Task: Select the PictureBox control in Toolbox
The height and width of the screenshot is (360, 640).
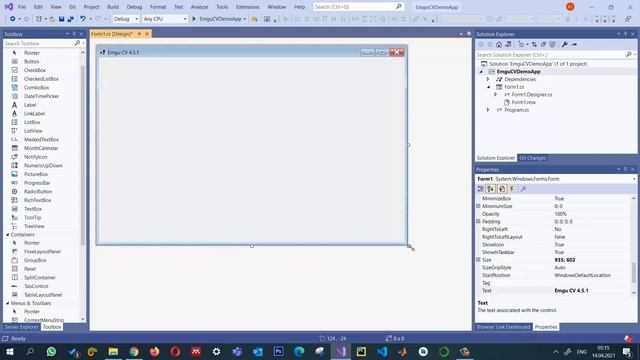Action: tap(36, 174)
